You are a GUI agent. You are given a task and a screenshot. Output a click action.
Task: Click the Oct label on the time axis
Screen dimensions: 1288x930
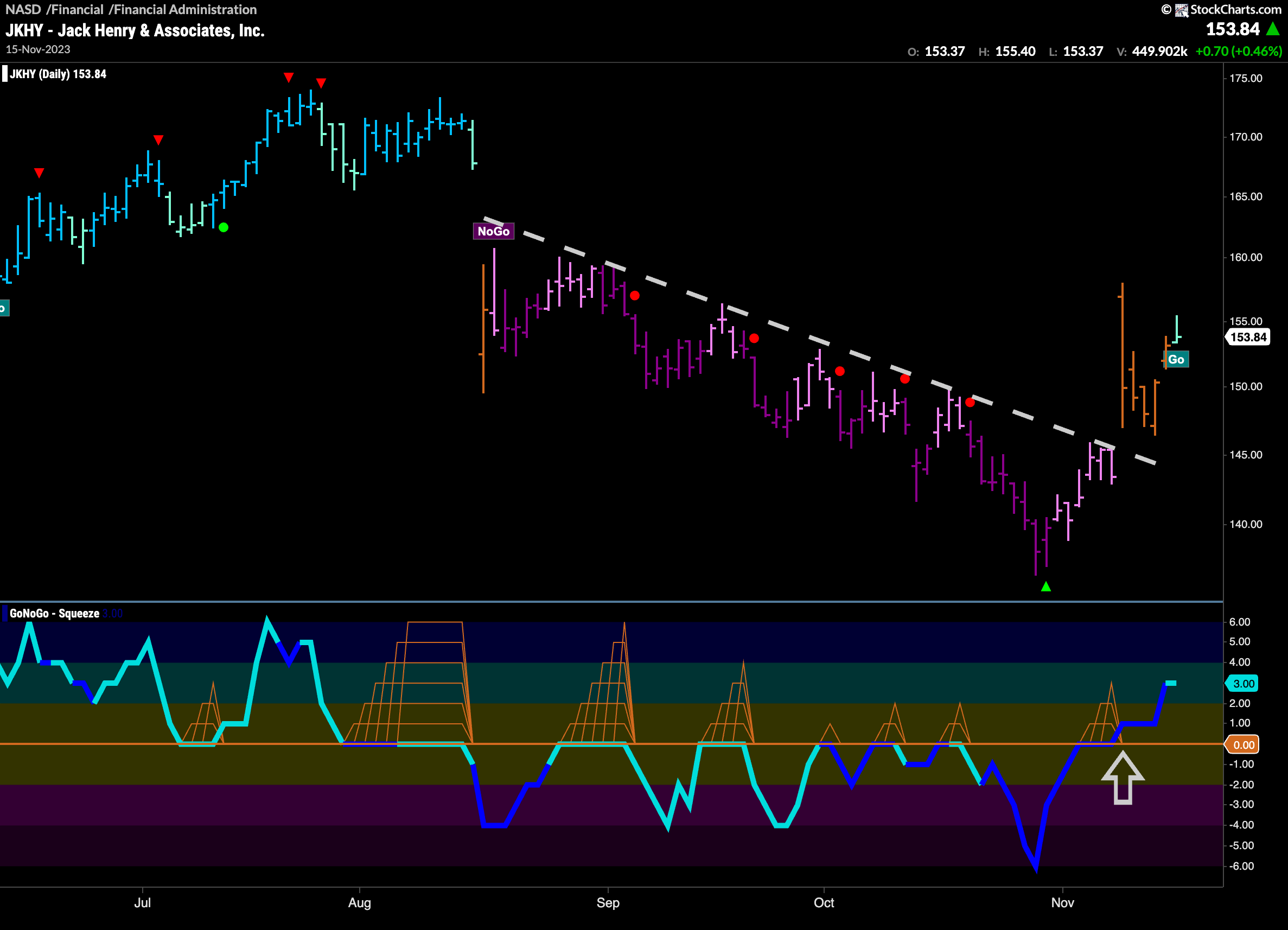824,903
